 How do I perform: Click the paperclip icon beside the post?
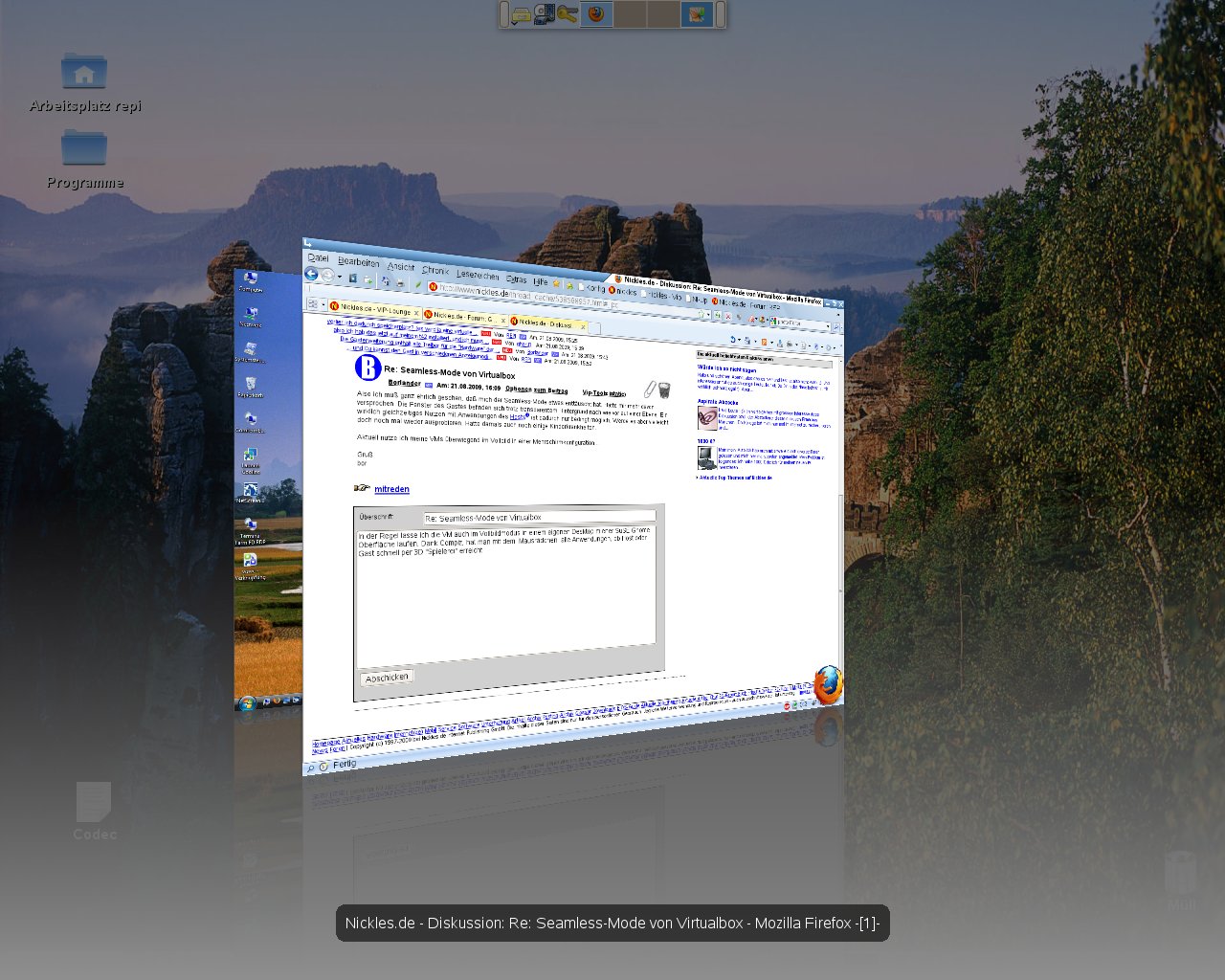point(650,390)
